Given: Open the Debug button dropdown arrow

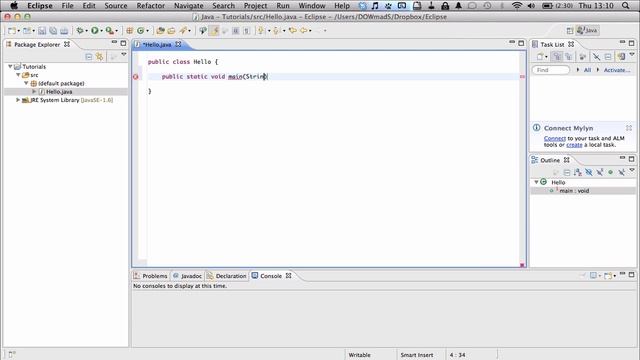Looking at the screenshot, I should (87, 31).
